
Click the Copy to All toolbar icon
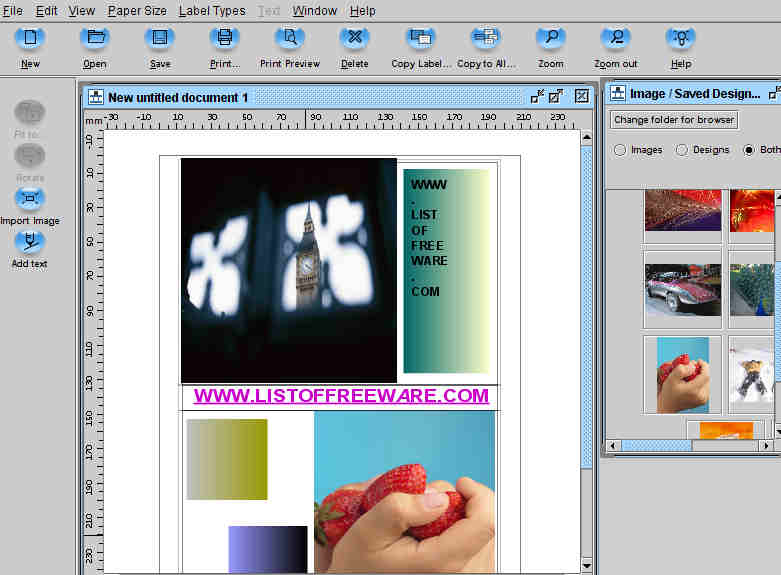tap(486, 39)
